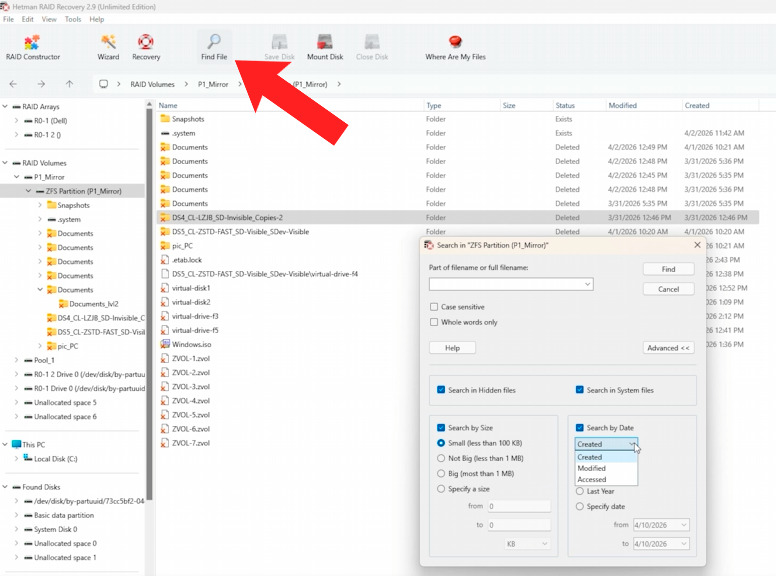Enable the Case sensitive checkbox
Viewport: 776px width, 576px height.
pyautogui.click(x=434, y=307)
